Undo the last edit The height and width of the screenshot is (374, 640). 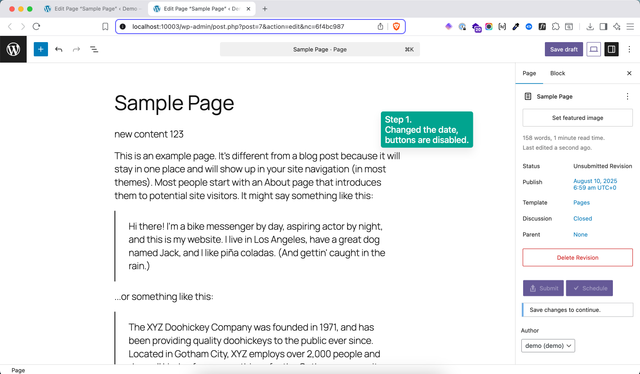(x=59, y=49)
